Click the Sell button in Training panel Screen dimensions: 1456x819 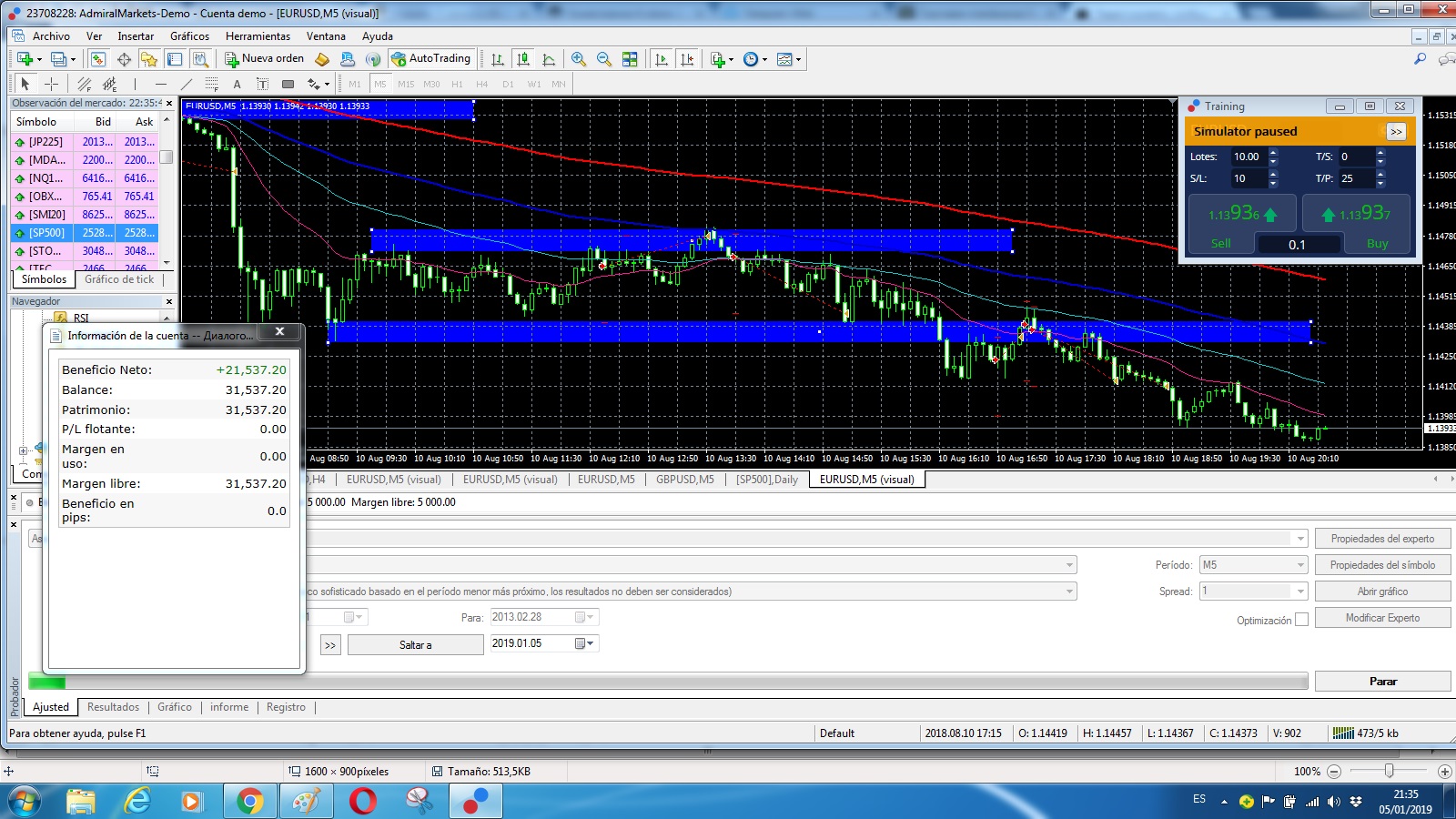(x=1221, y=243)
